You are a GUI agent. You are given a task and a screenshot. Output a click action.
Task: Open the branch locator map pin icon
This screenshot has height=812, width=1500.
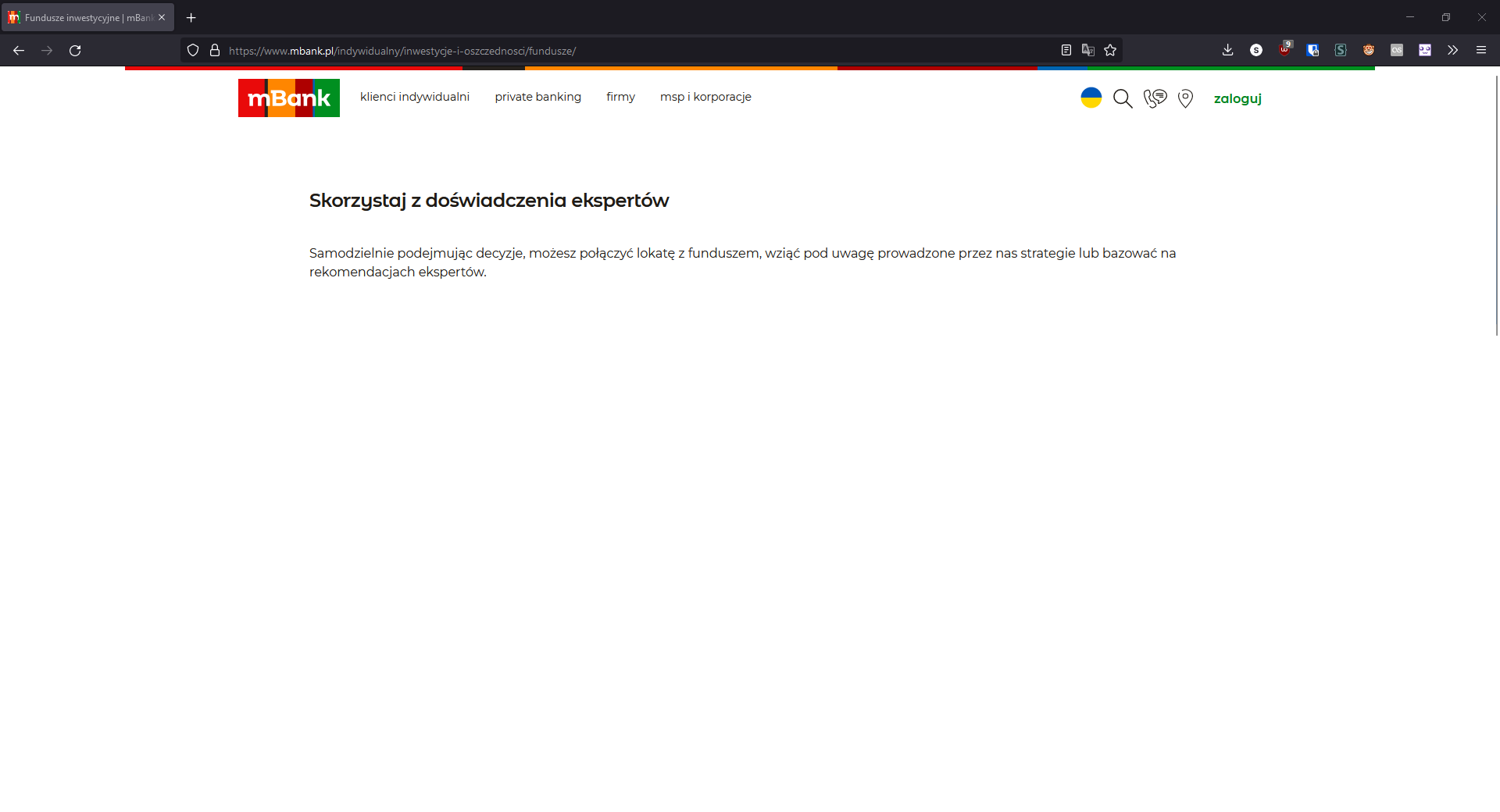coord(1185,99)
